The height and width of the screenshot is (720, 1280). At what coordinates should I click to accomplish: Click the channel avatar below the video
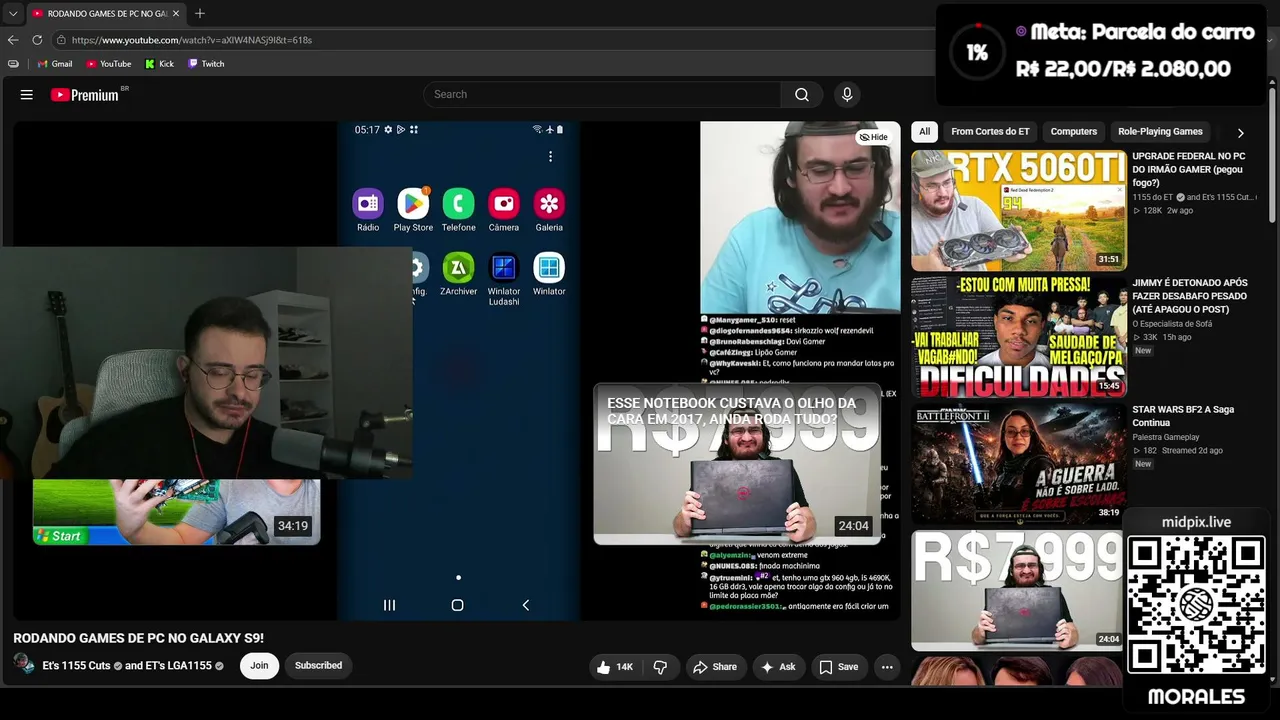(24, 665)
